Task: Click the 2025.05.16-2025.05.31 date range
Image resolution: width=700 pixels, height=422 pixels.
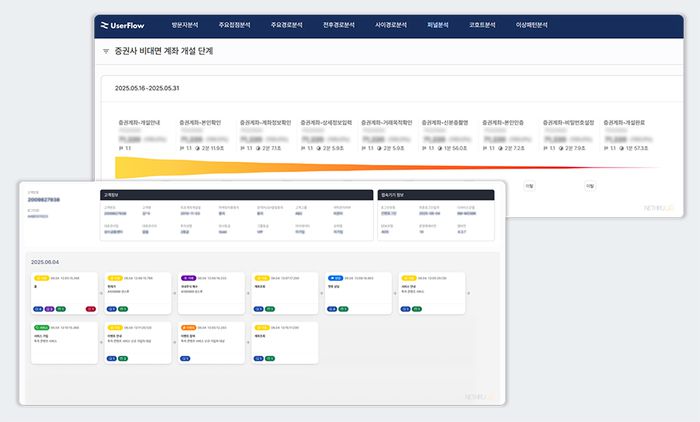Action: coord(152,86)
